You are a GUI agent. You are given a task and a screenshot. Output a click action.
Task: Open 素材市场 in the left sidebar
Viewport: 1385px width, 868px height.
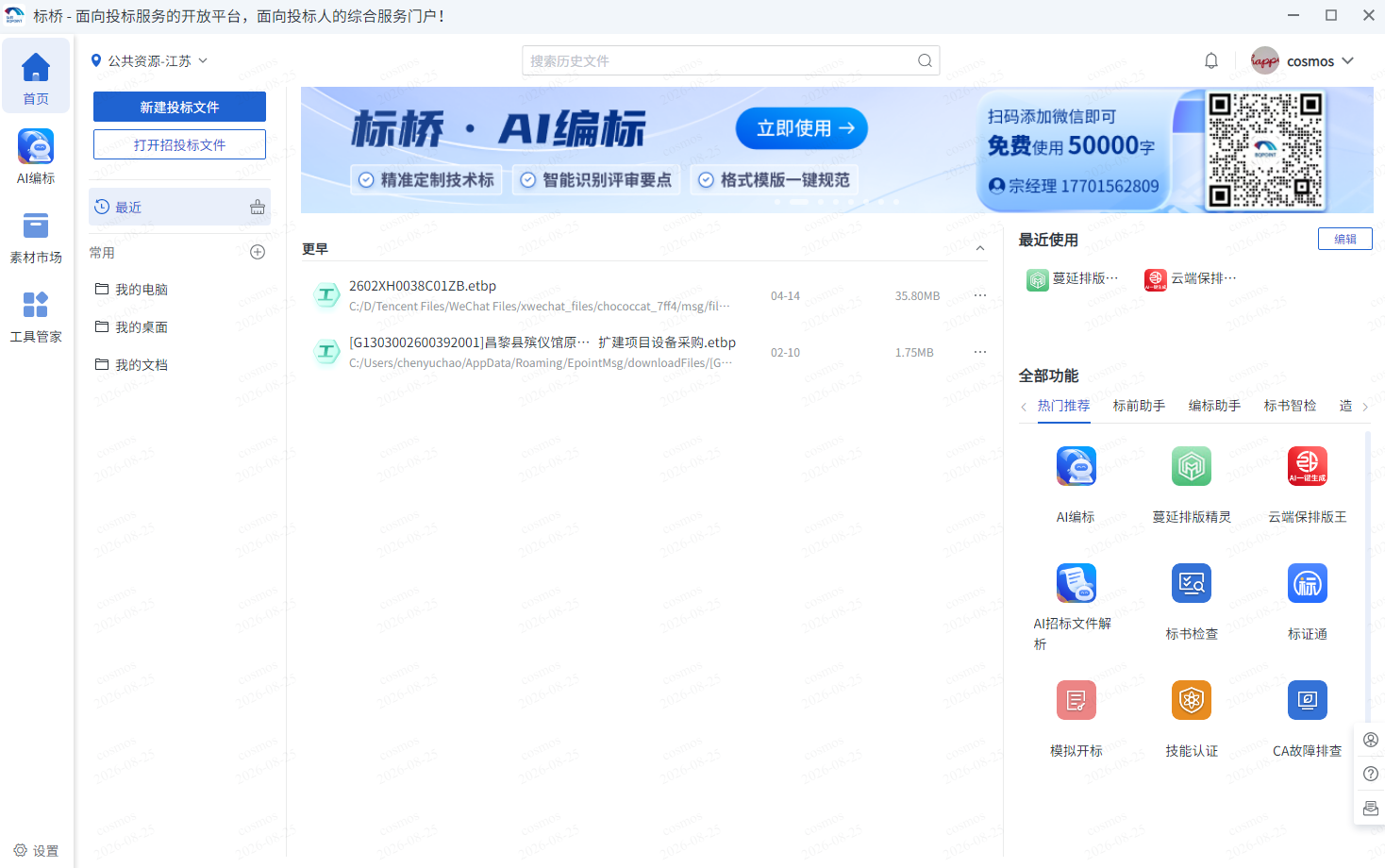coord(36,236)
